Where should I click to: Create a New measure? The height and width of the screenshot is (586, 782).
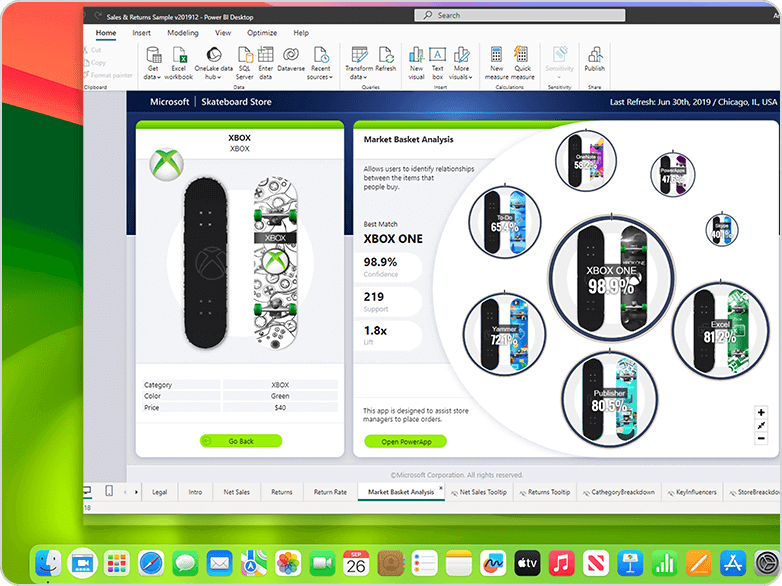pyautogui.click(x=496, y=57)
